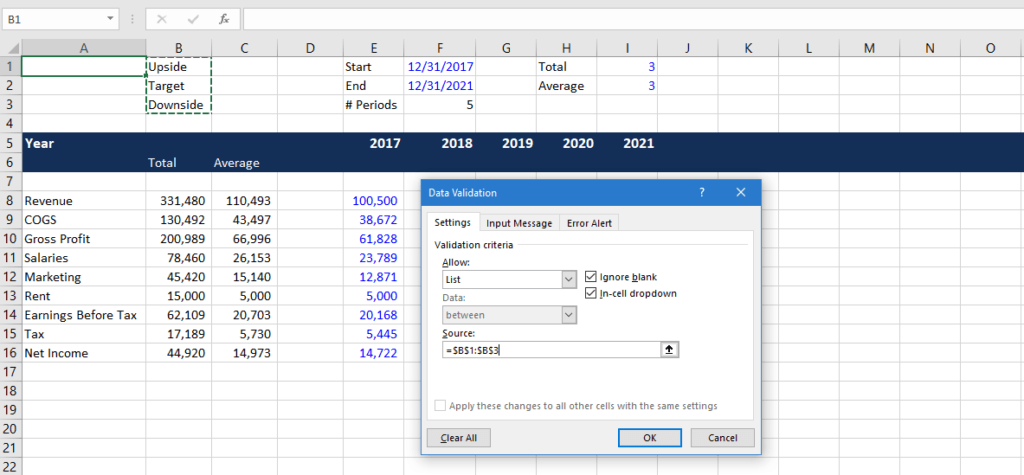Click the Start date 12/31/2017 cell
The height and width of the screenshot is (475, 1024).
(440, 67)
